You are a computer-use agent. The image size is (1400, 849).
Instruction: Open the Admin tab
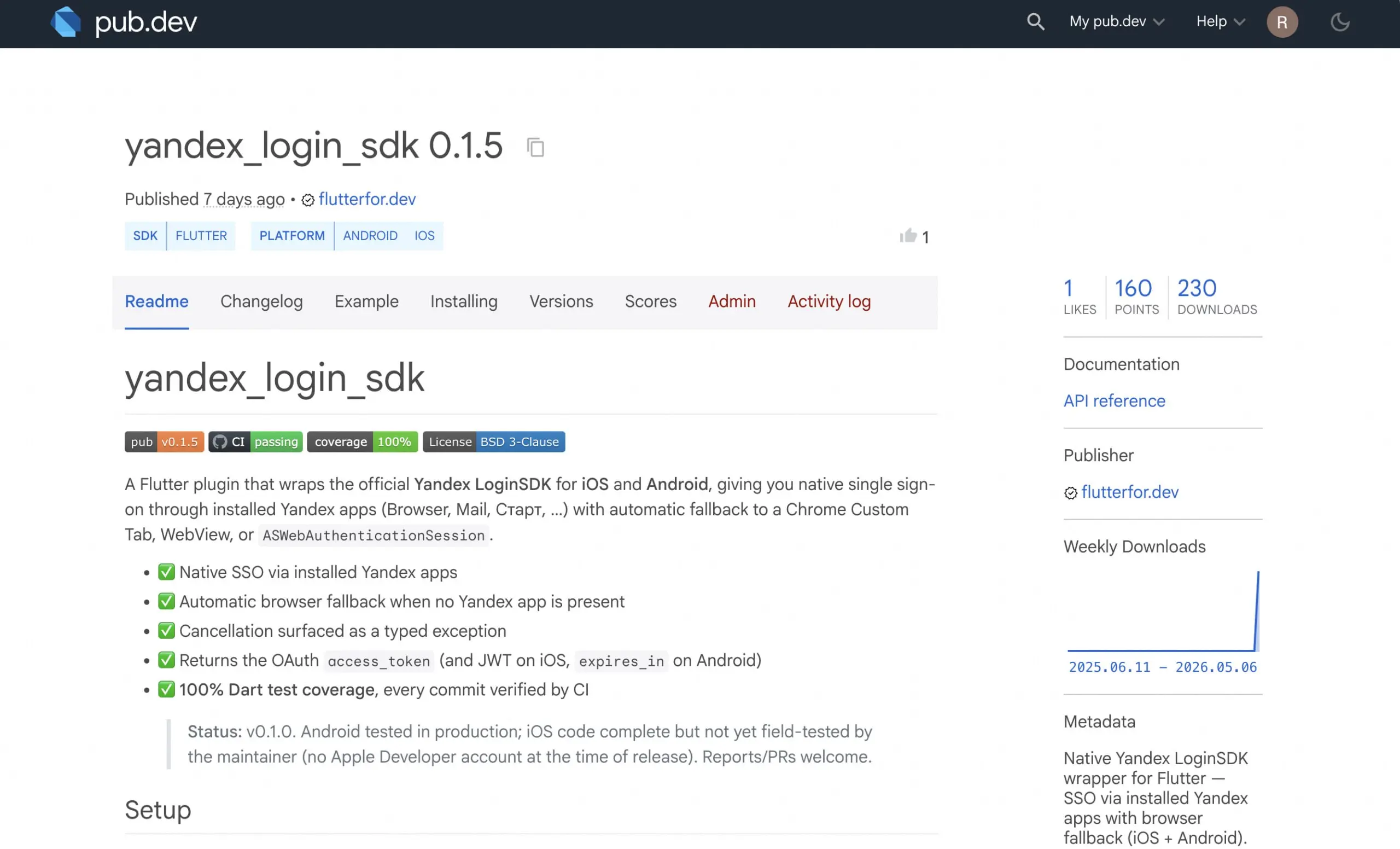point(732,301)
